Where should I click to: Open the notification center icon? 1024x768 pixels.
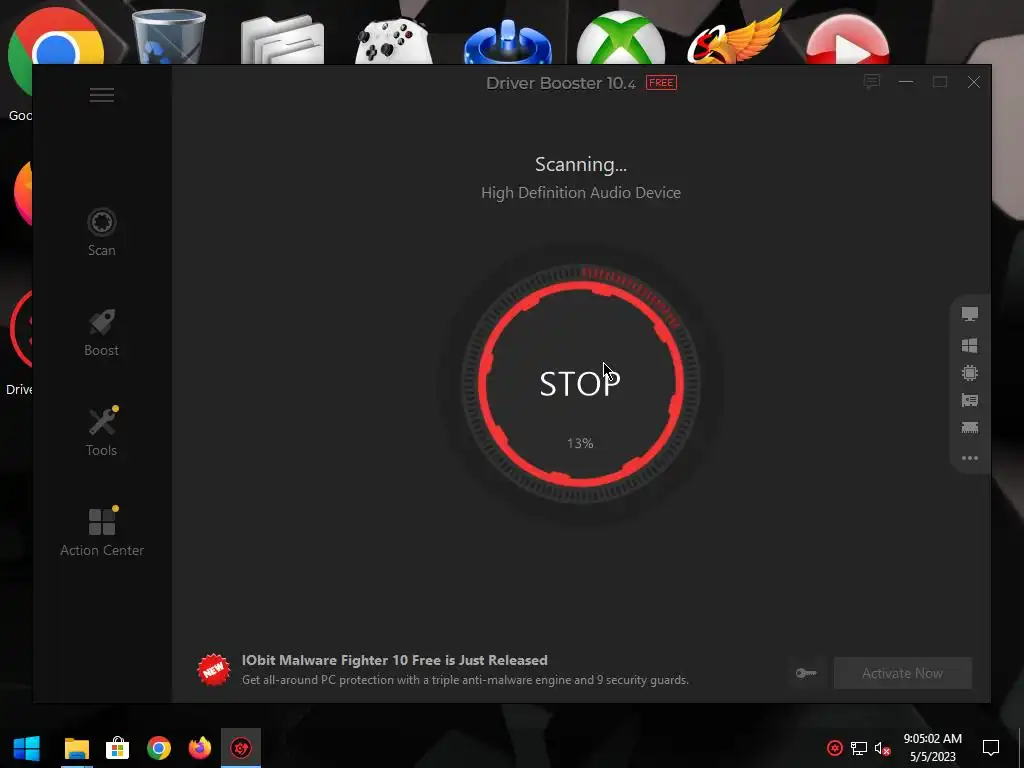(x=991, y=748)
